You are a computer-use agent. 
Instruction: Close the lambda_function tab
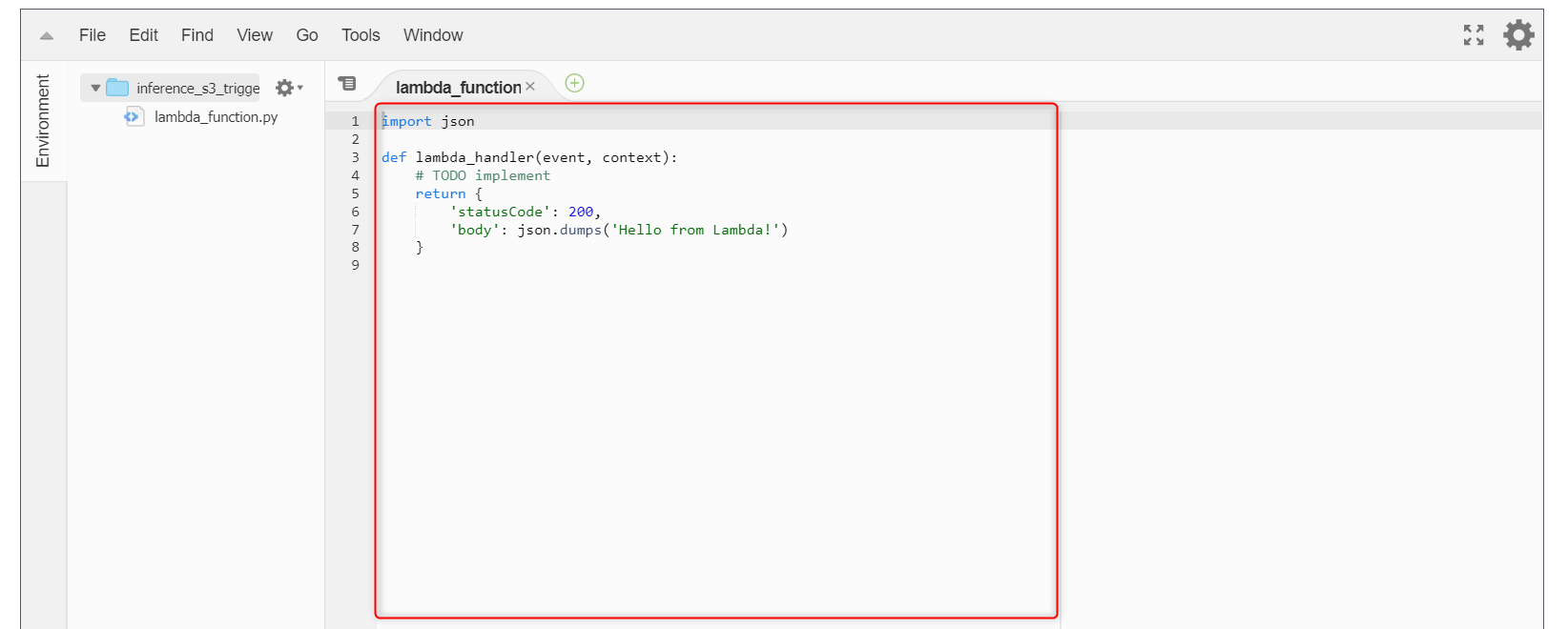point(530,87)
